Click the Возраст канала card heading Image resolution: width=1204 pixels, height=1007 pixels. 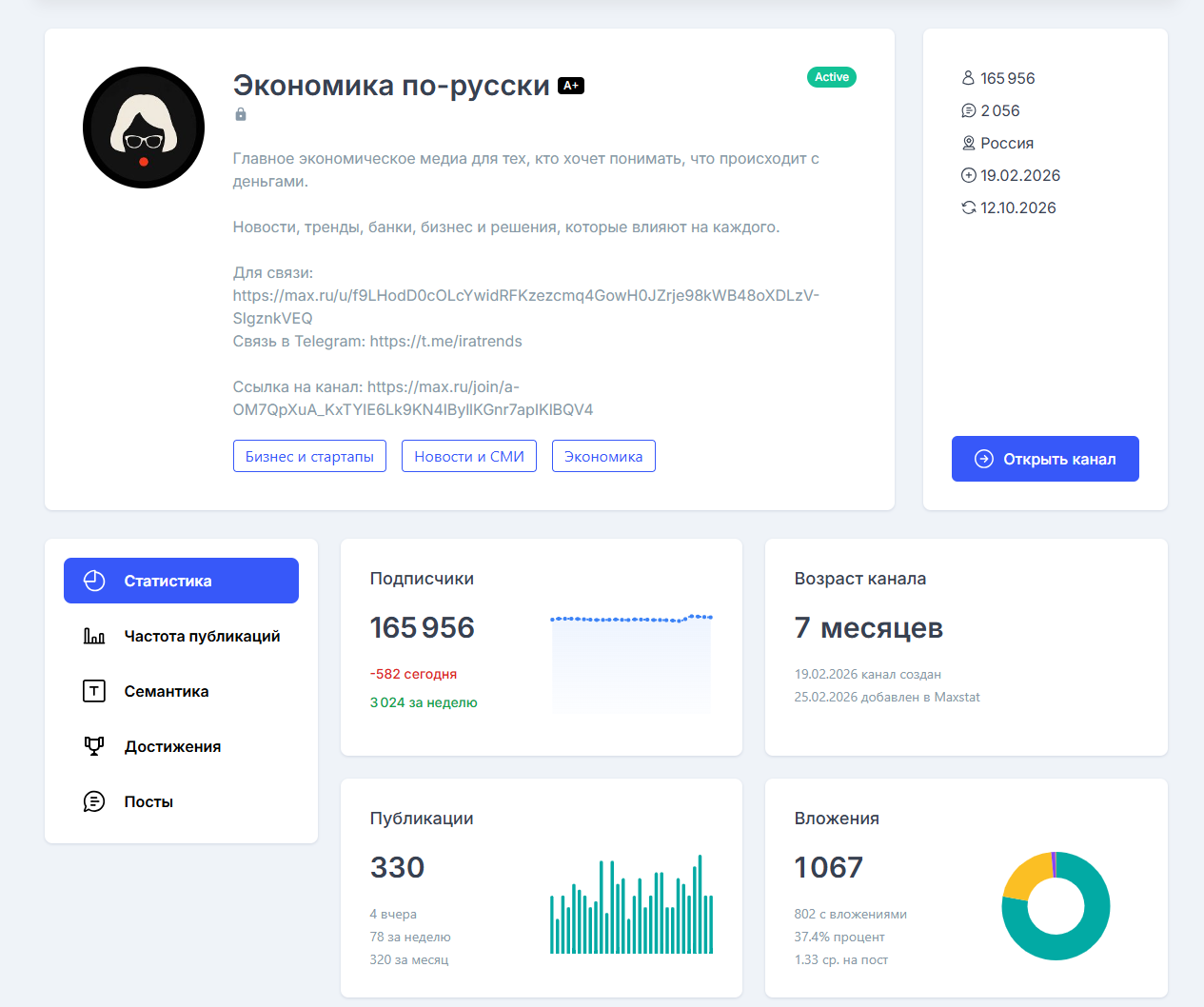click(860, 579)
